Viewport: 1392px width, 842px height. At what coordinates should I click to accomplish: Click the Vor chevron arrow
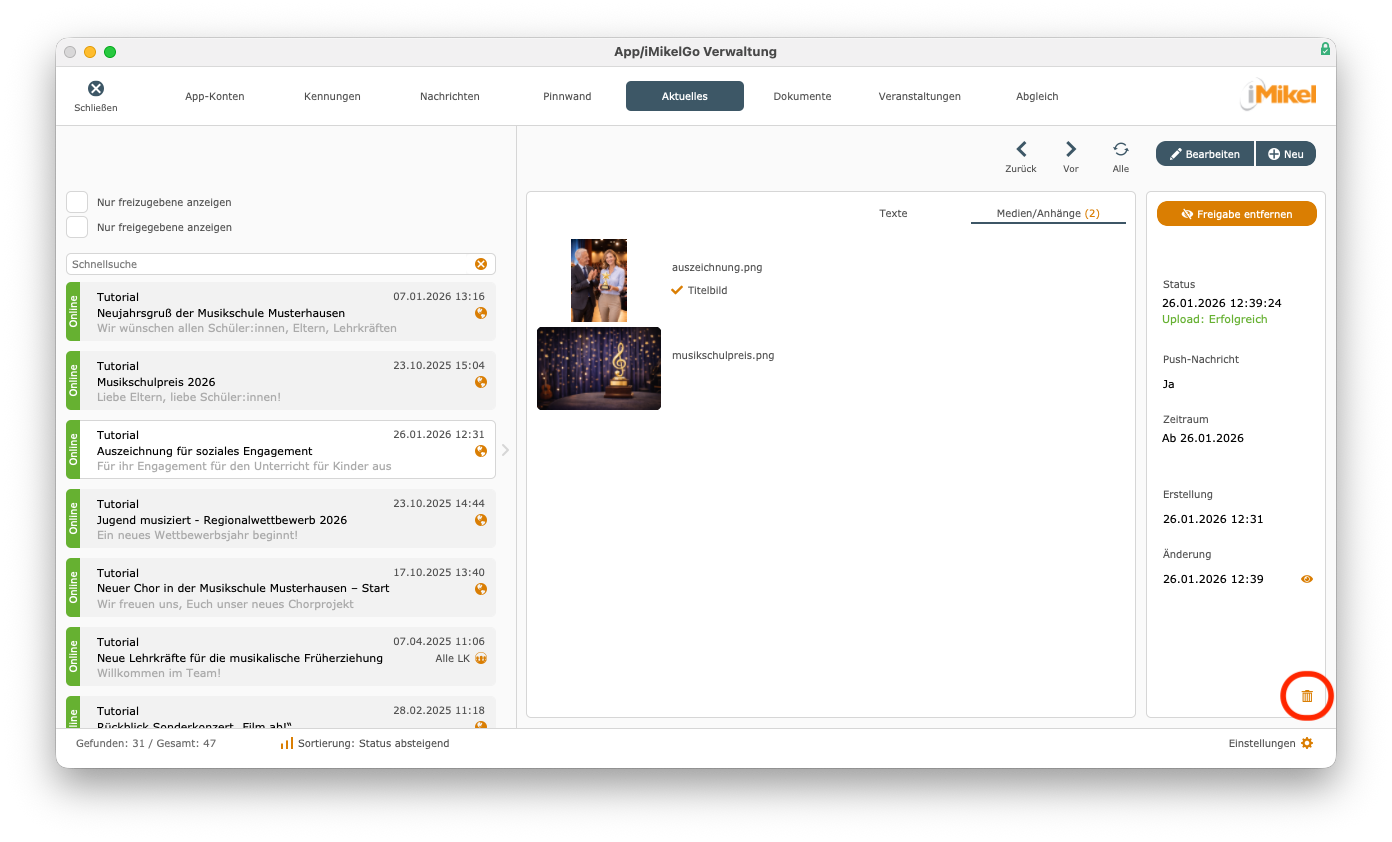click(1070, 150)
